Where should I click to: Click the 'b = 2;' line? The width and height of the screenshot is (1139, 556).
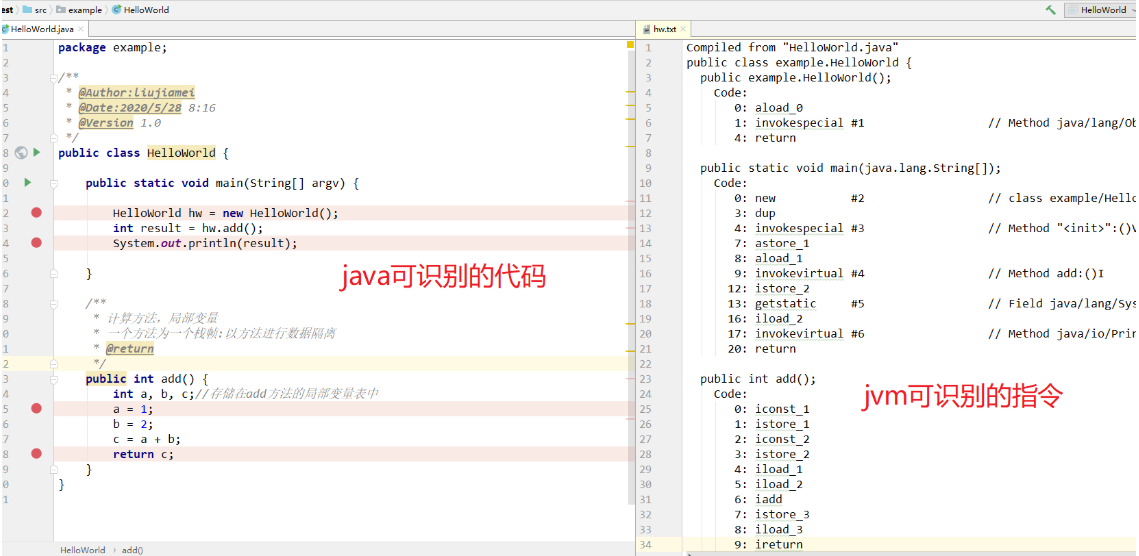click(x=133, y=424)
